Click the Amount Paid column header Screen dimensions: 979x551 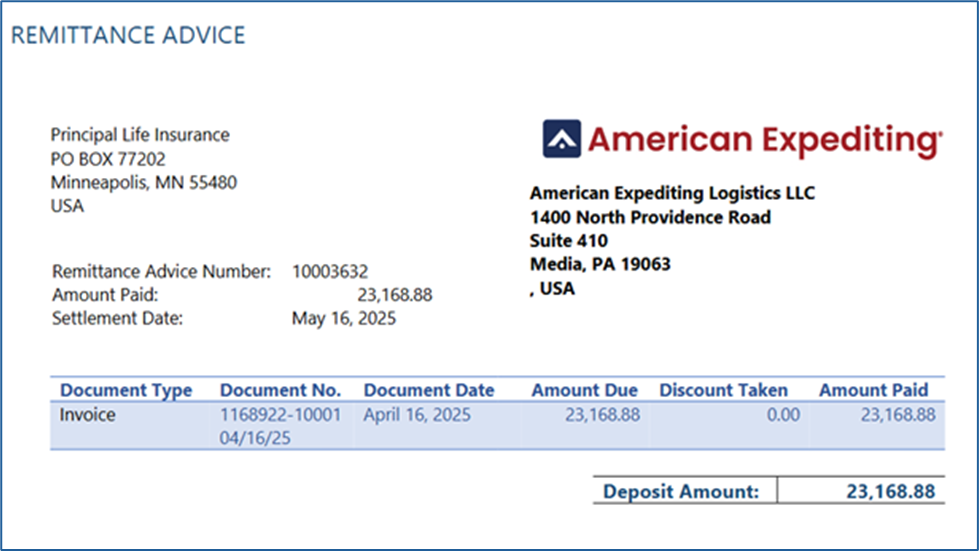click(x=873, y=391)
